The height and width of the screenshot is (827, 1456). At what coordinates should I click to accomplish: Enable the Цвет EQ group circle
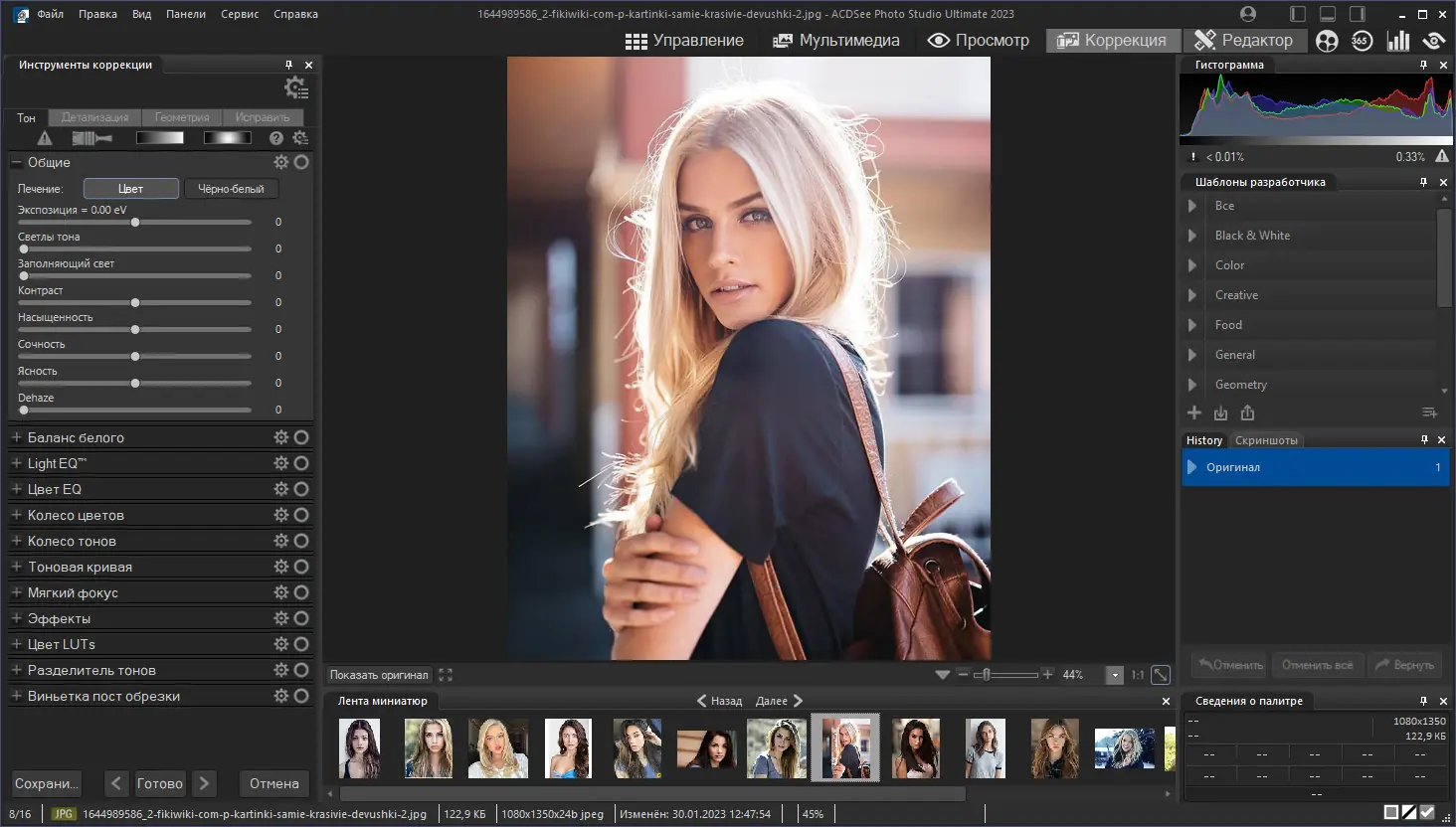pyautogui.click(x=301, y=489)
